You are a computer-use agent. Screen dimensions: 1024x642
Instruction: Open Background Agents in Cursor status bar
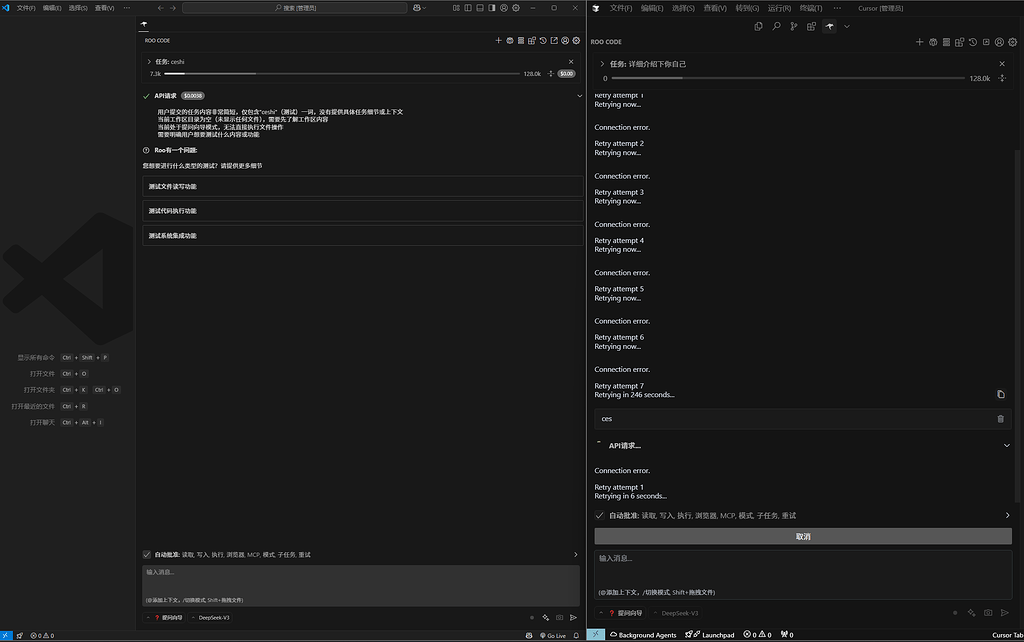tap(643, 635)
